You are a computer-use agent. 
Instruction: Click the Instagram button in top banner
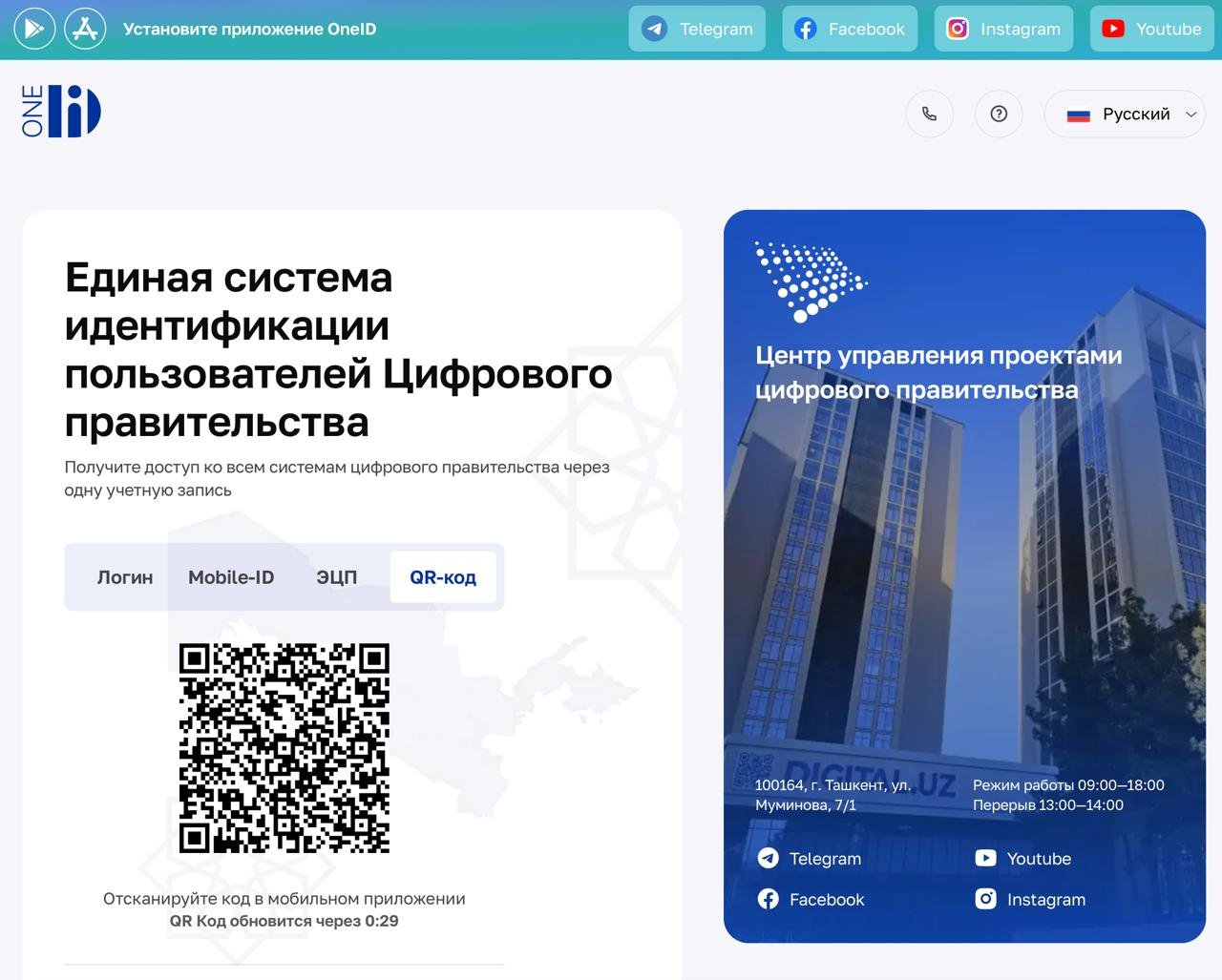pyautogui.click(x=1003, y=29)
